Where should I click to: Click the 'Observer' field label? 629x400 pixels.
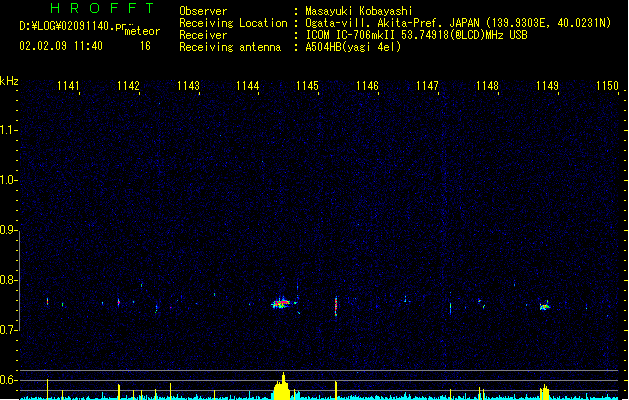[203, 11]
